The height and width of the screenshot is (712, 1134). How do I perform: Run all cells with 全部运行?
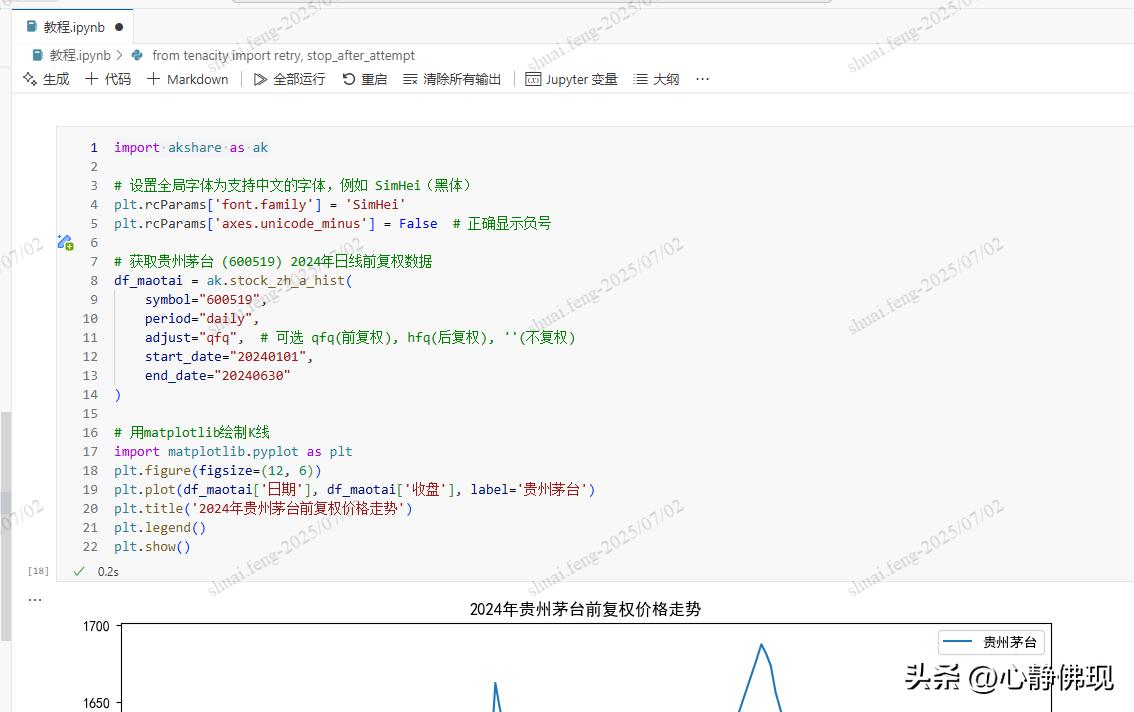(x=289, y=79)
